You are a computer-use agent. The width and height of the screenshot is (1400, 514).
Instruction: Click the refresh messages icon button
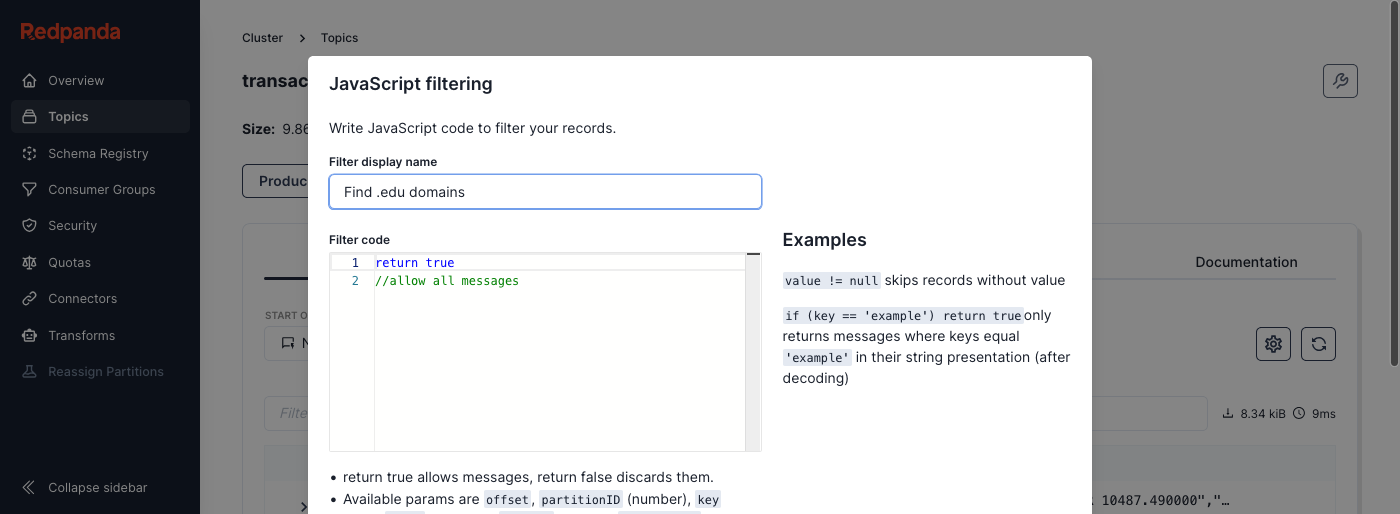point(1319,344)
